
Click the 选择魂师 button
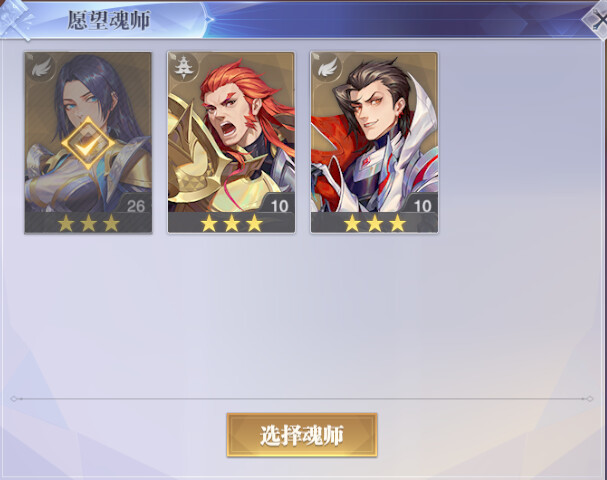pos(302,435)
